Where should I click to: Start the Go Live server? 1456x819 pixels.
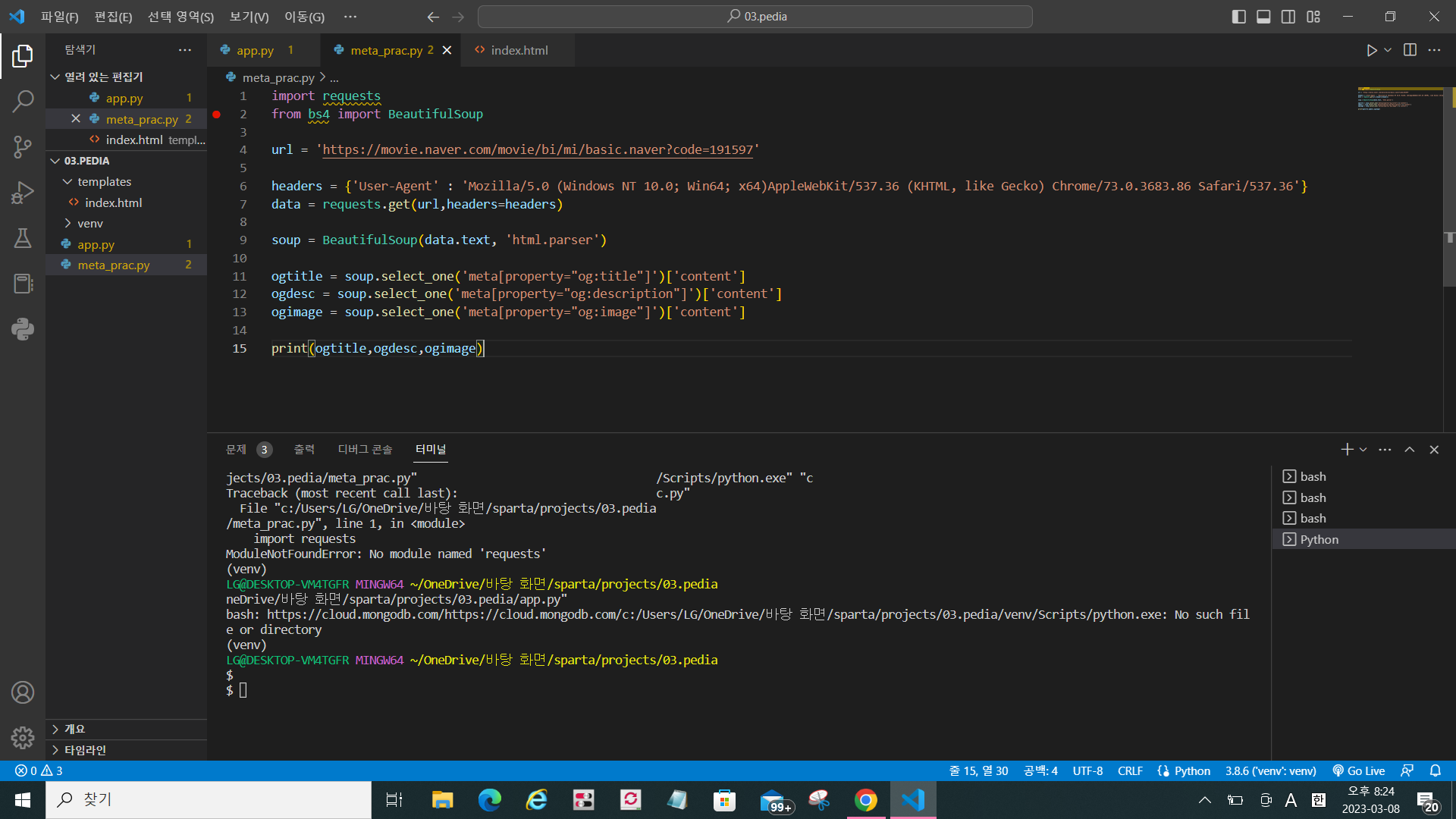coord(1358,770)
